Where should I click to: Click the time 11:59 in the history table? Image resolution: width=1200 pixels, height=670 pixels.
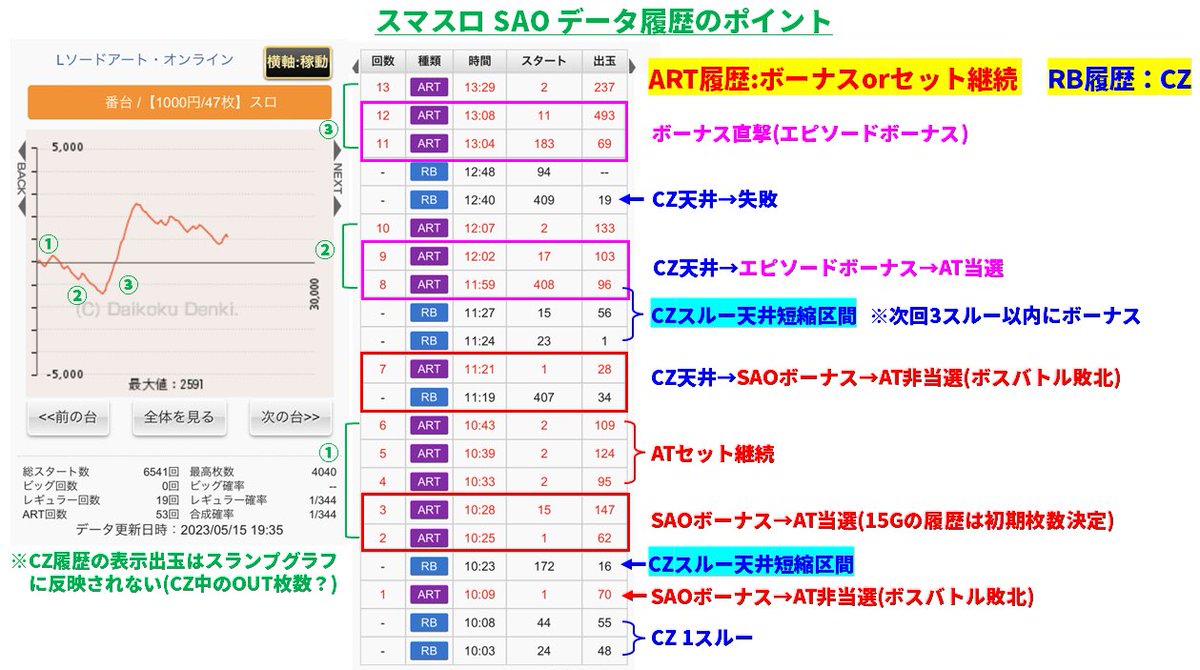click(x=478, y=284)
